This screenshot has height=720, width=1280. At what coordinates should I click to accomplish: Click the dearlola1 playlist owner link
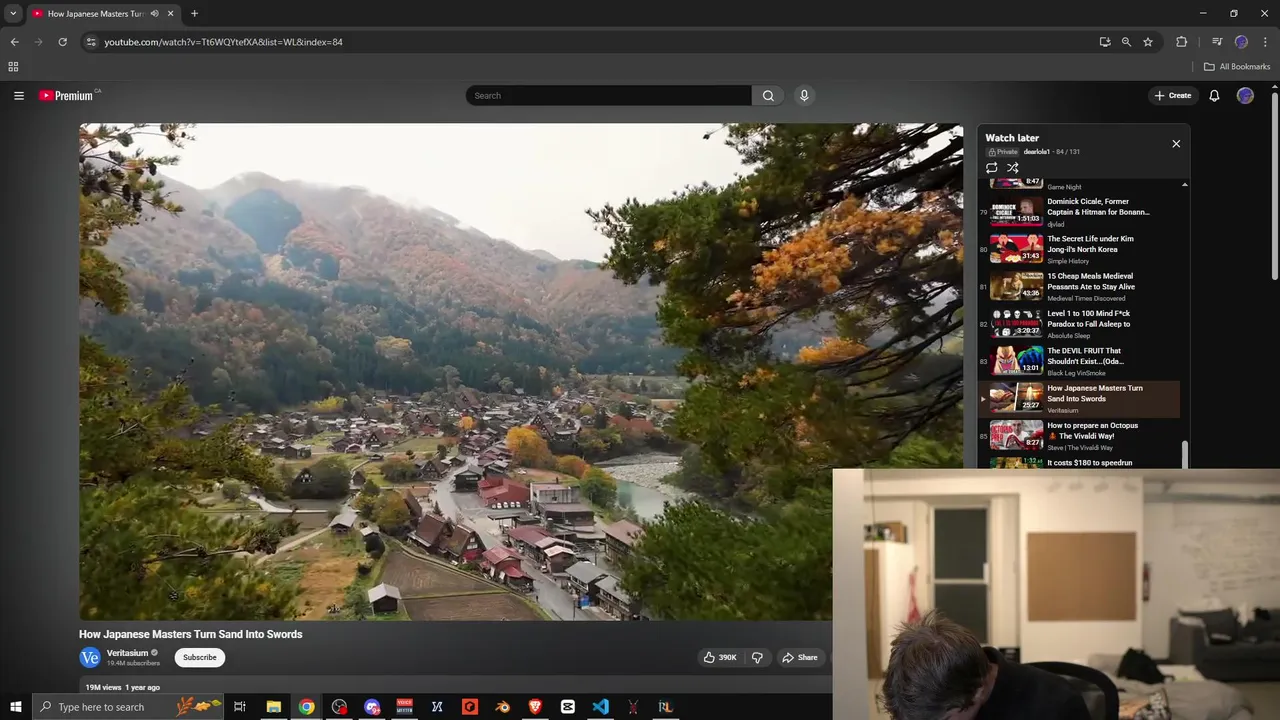[x=1036, y=152]
